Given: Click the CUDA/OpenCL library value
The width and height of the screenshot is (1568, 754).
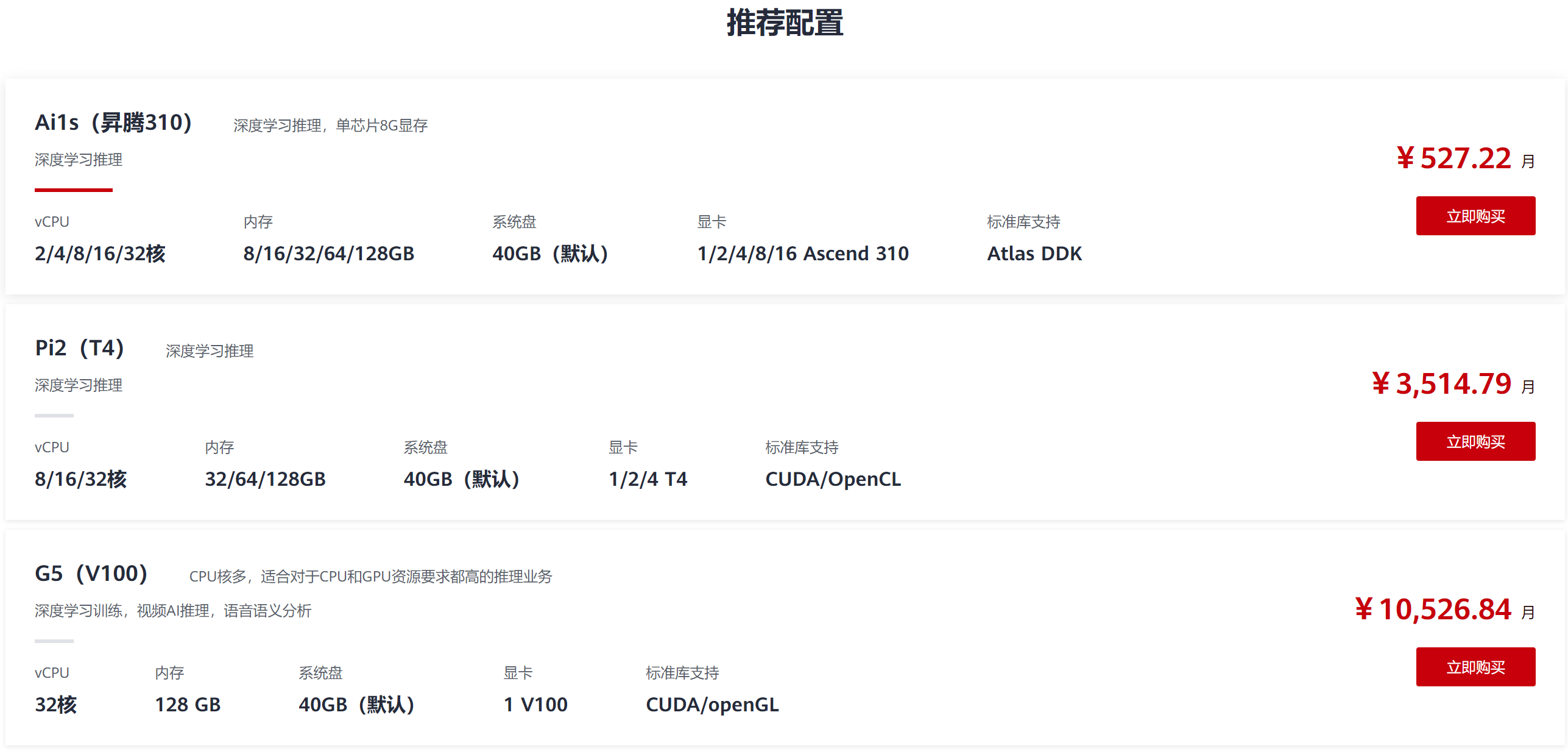Looking at the screenshot, I should 832,479.
